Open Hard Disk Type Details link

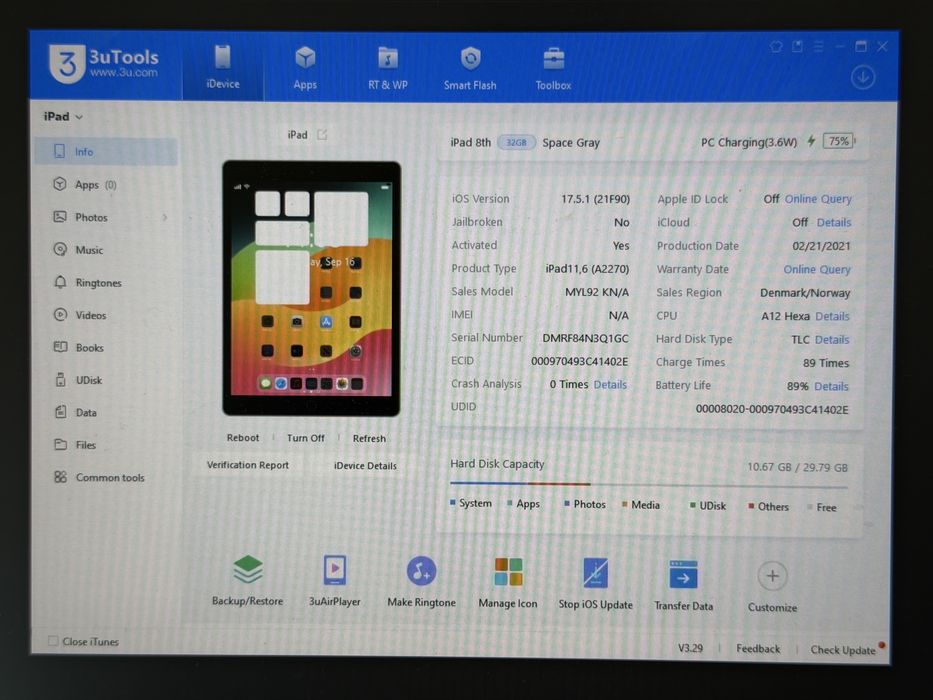tap(832, 339)
